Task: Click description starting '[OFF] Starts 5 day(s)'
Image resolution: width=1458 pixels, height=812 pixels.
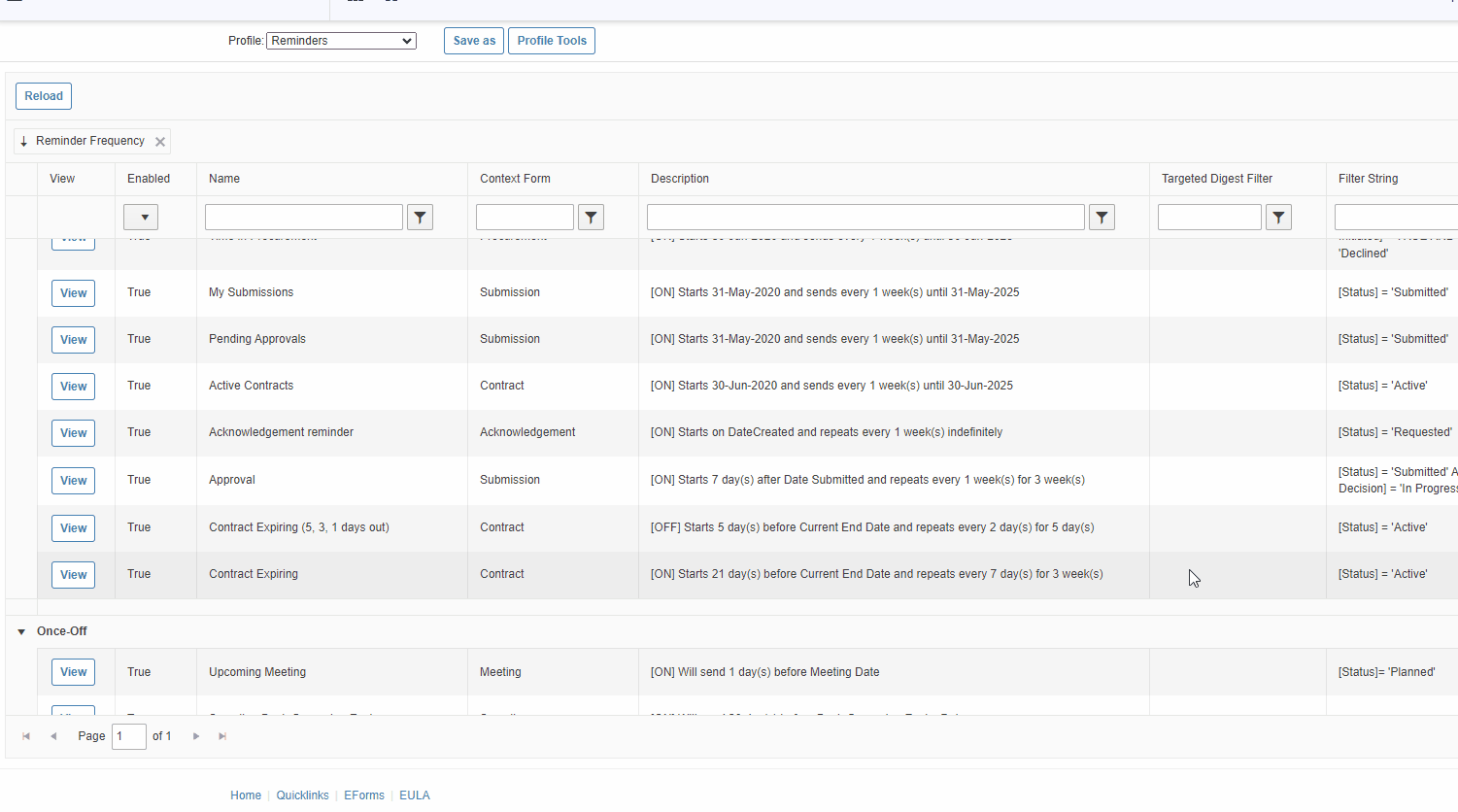Action: tap(872, 527)
